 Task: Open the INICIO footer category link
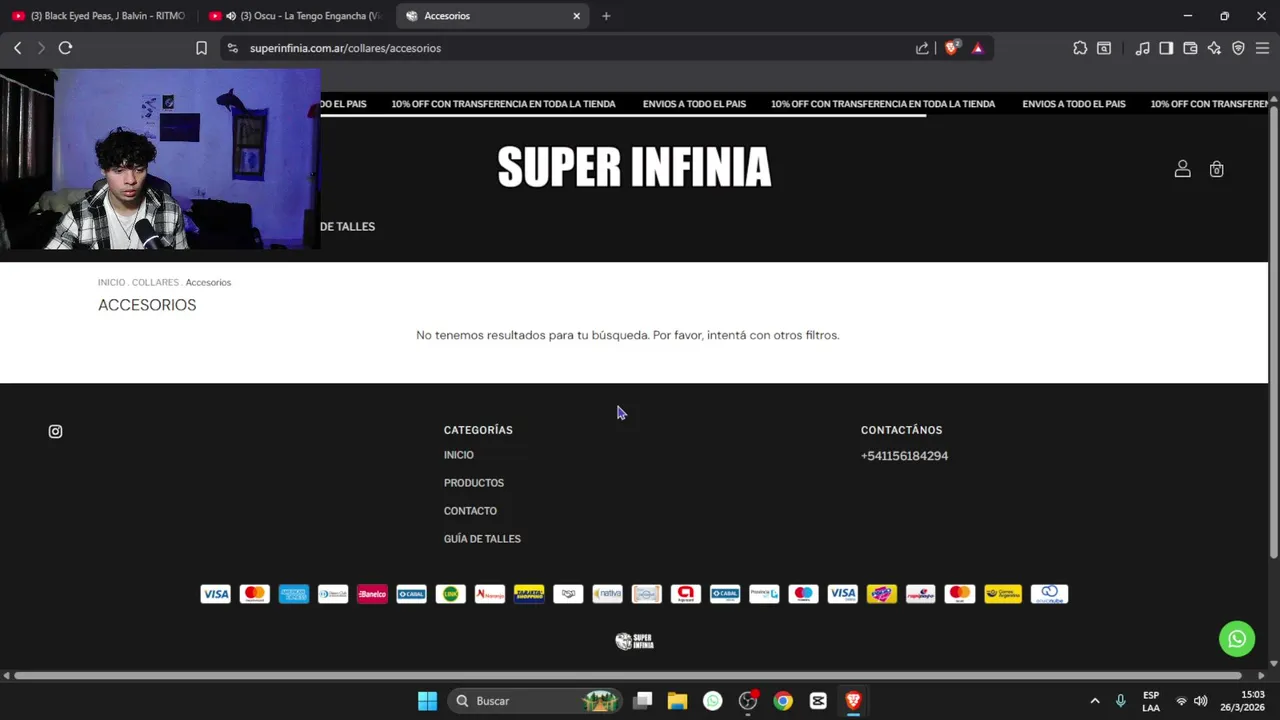point(459,455)
